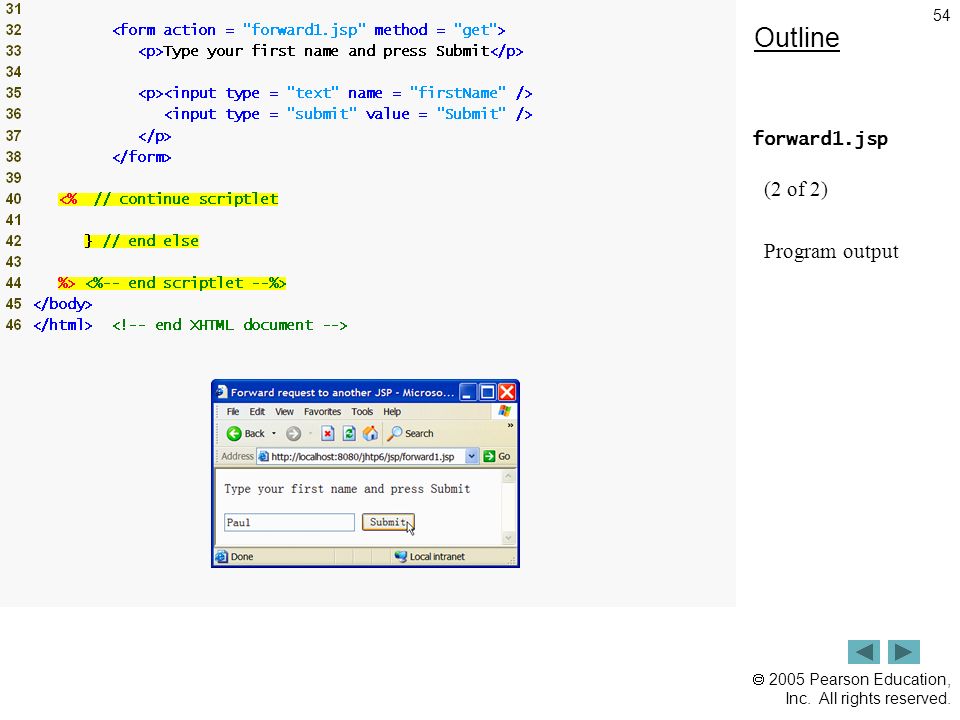Click the '} // end else' code line
This screenshot has width=960, height=720.
tap(141, 241)
